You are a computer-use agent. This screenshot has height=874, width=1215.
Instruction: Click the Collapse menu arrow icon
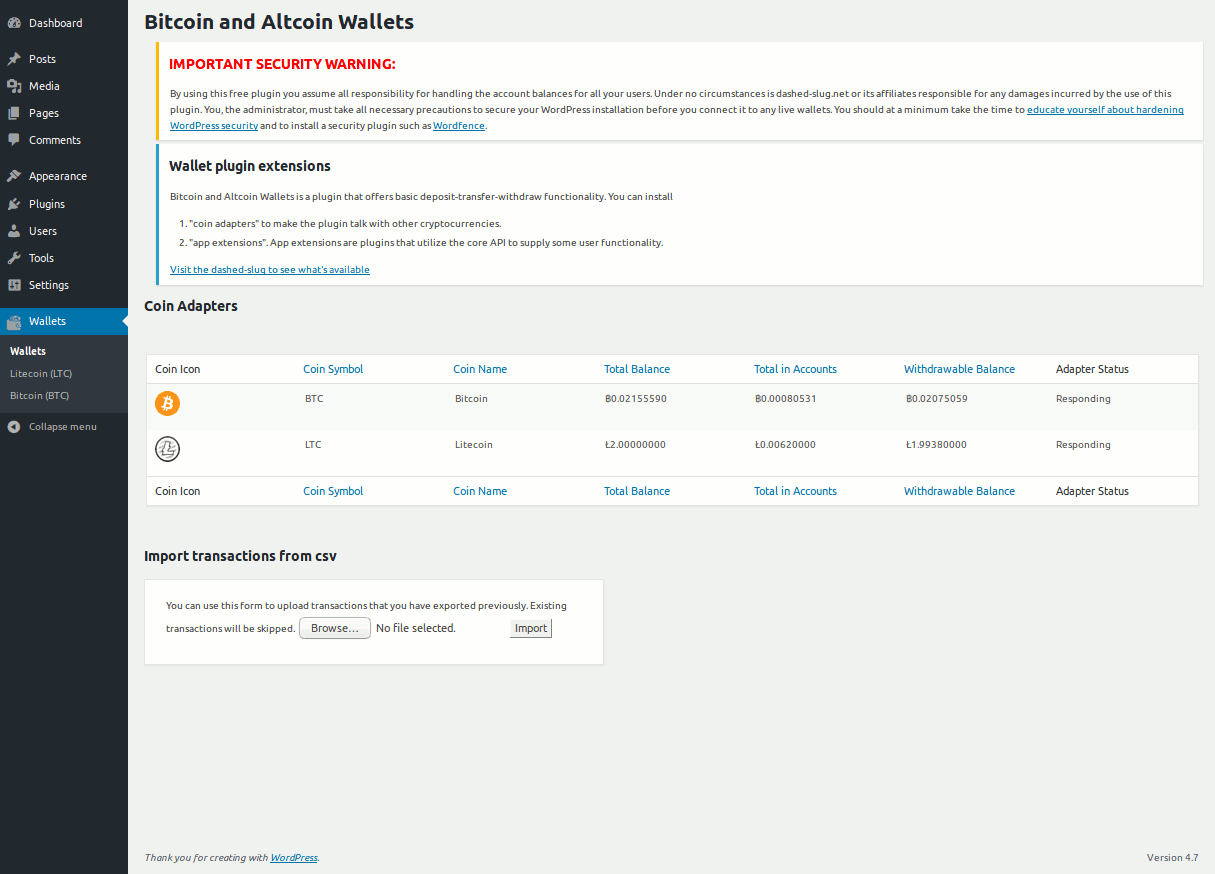tap(14, 426)
